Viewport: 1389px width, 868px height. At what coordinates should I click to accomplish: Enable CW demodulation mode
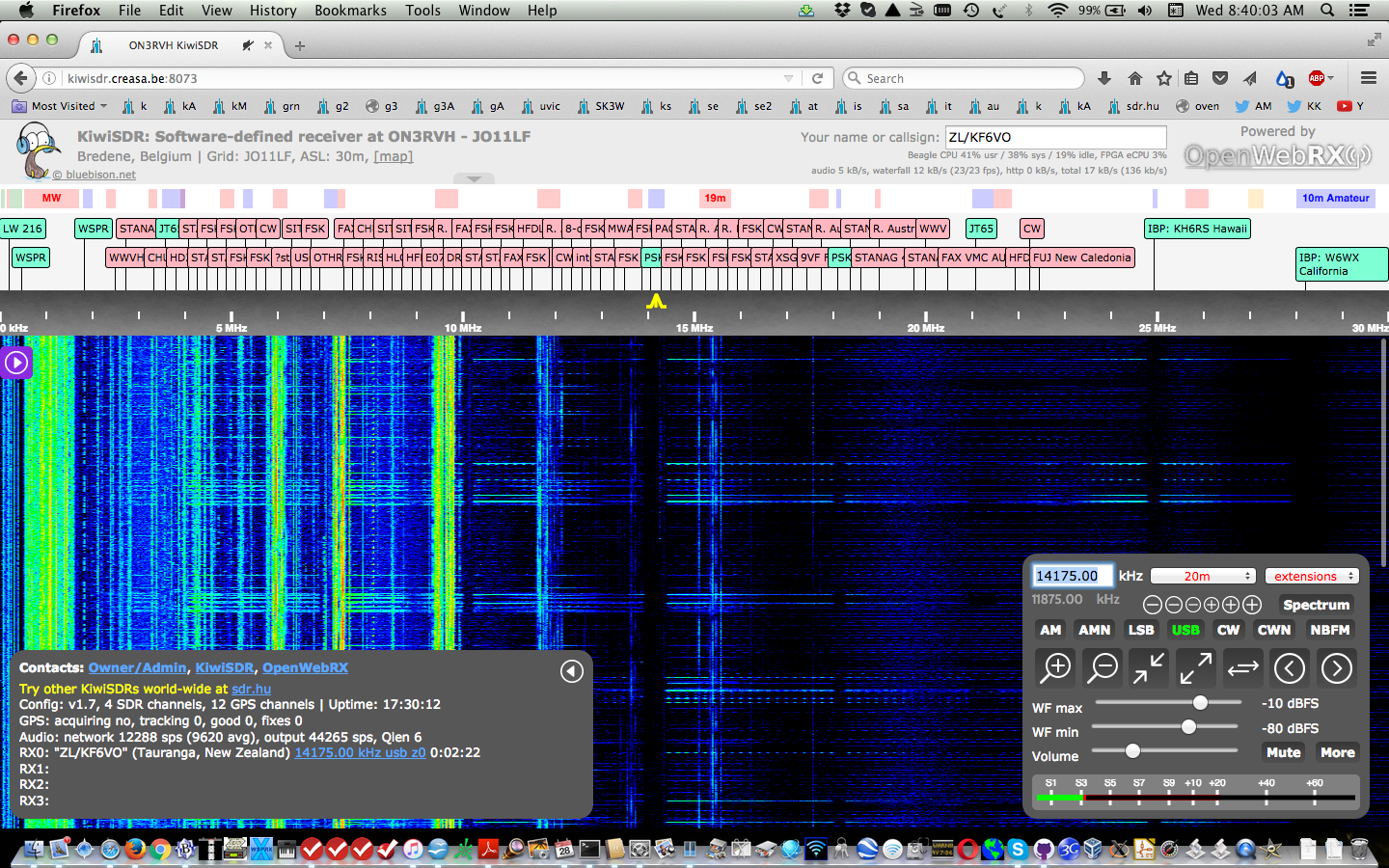(1228, 630)
